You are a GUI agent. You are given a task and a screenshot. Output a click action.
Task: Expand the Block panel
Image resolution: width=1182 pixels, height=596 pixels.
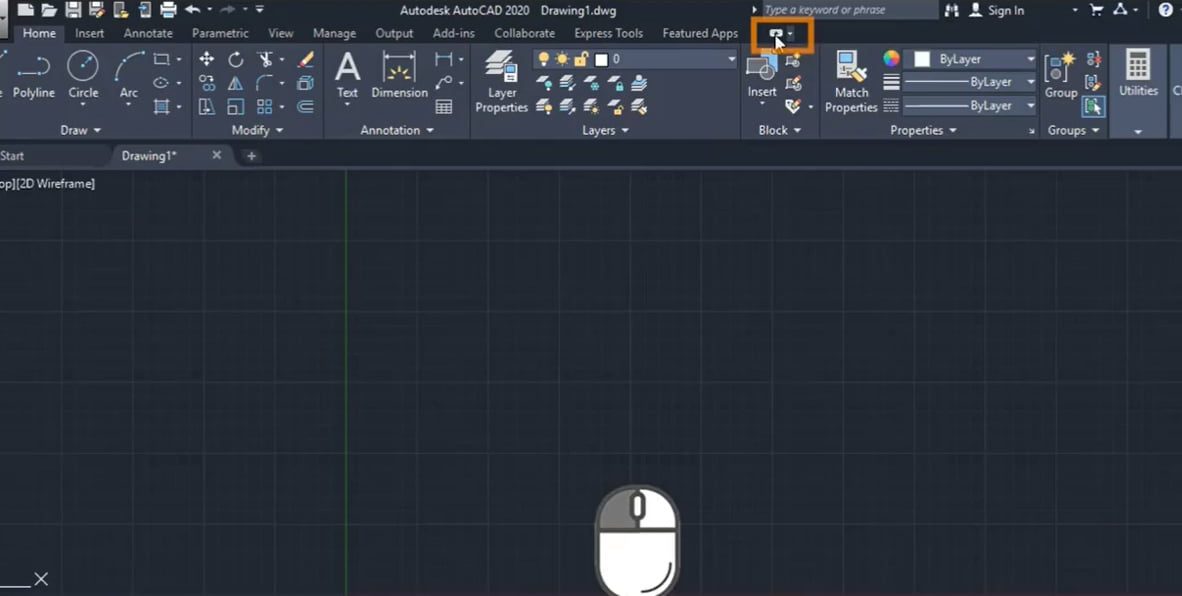pyautogui.click(x=779, y=130)
